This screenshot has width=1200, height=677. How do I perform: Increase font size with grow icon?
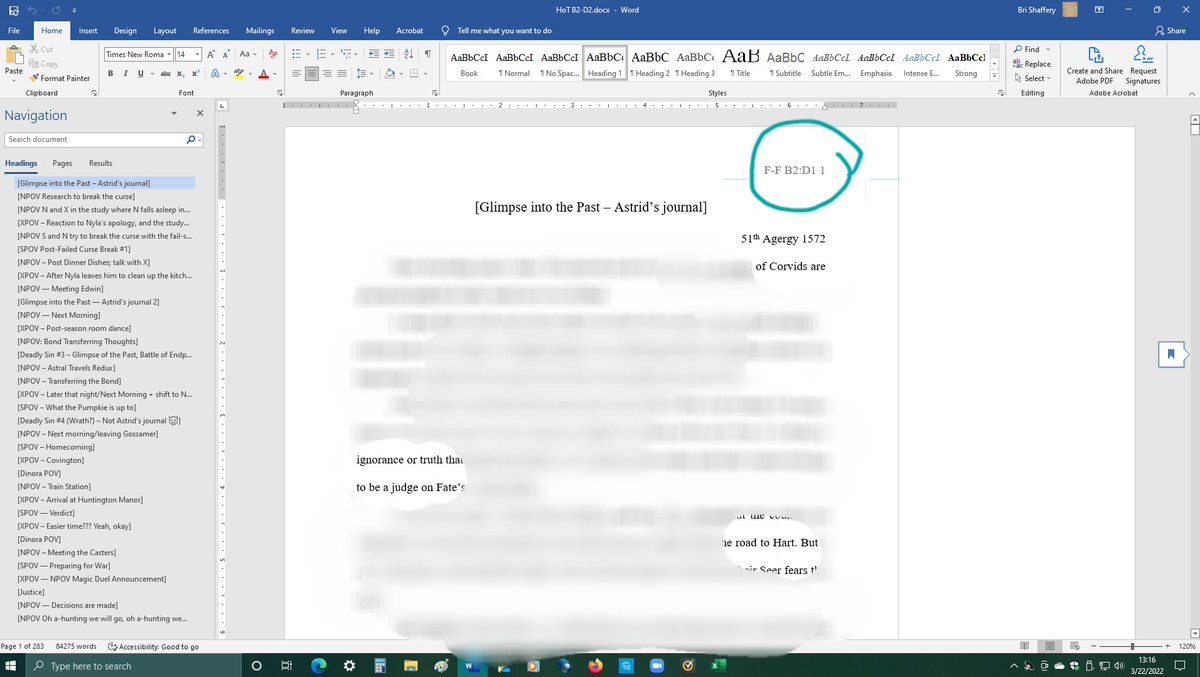pos(212,54)
